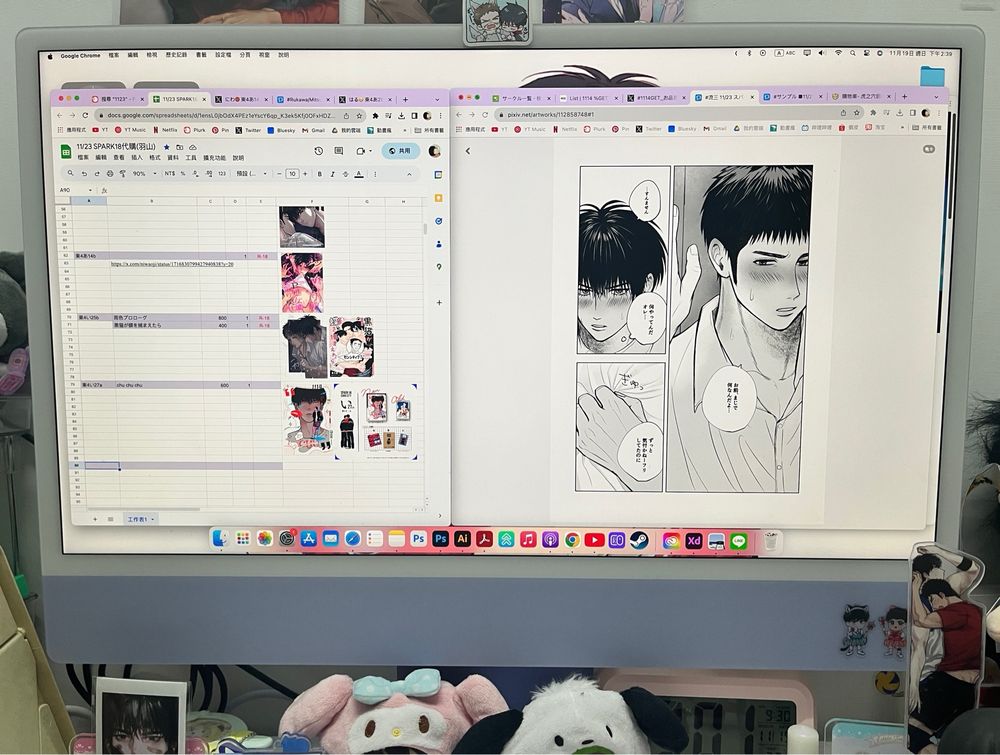Toggle bold formatting in Sheets
The width and height of the screenshot is (1000, 755).
pyautogui.click(x=320, y=174)
